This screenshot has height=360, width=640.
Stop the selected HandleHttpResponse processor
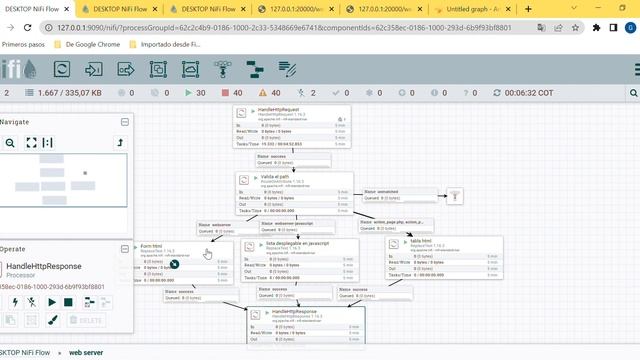(68, 302)
